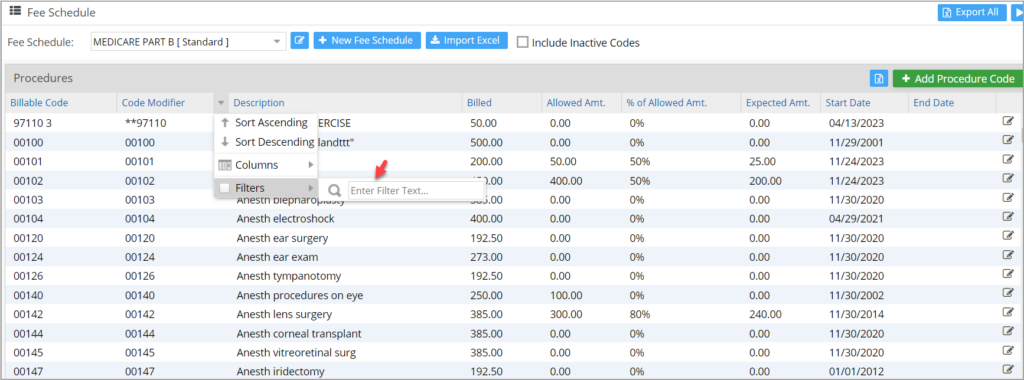Screen dimensions: 1024x380
Task: Expand the Columns submenu
Action: tap(266, 165)
